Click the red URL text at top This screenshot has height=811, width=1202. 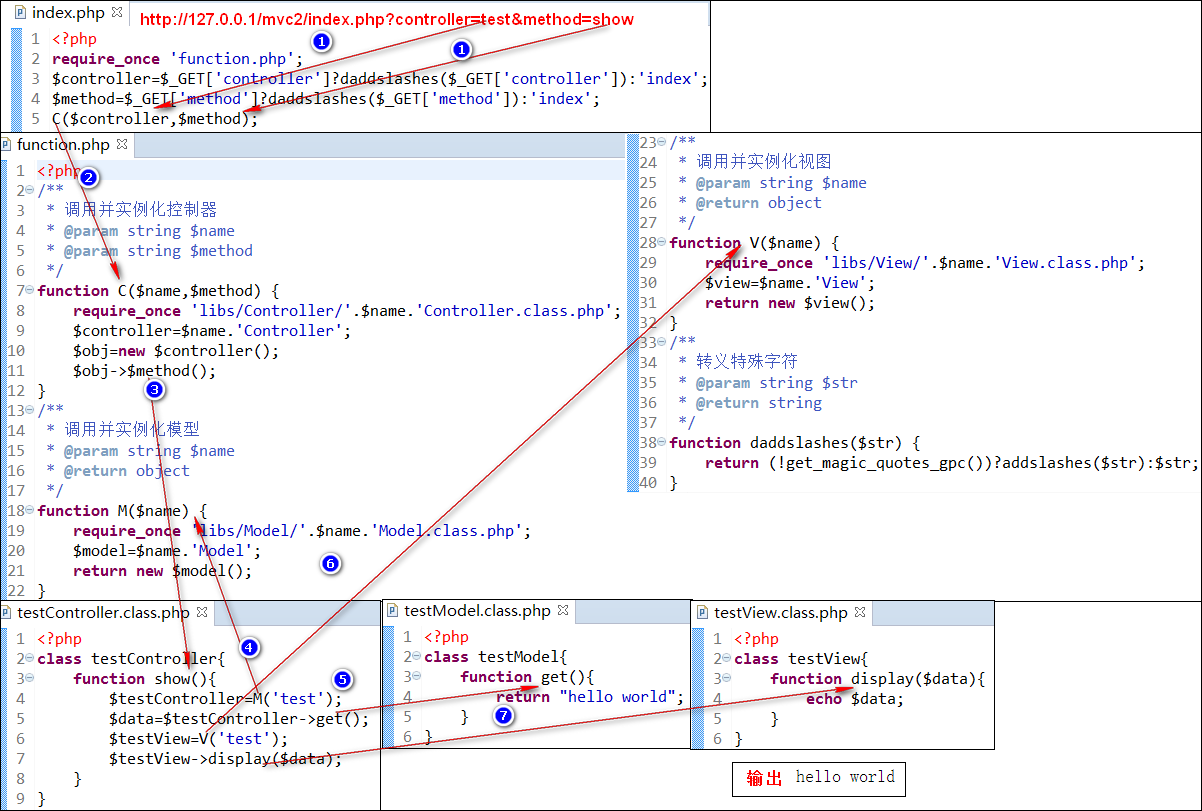387,19
